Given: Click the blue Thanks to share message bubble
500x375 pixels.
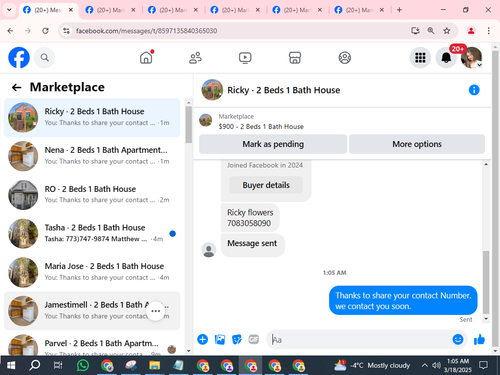Looking at the screenshot, I should (x=403, y=300).
